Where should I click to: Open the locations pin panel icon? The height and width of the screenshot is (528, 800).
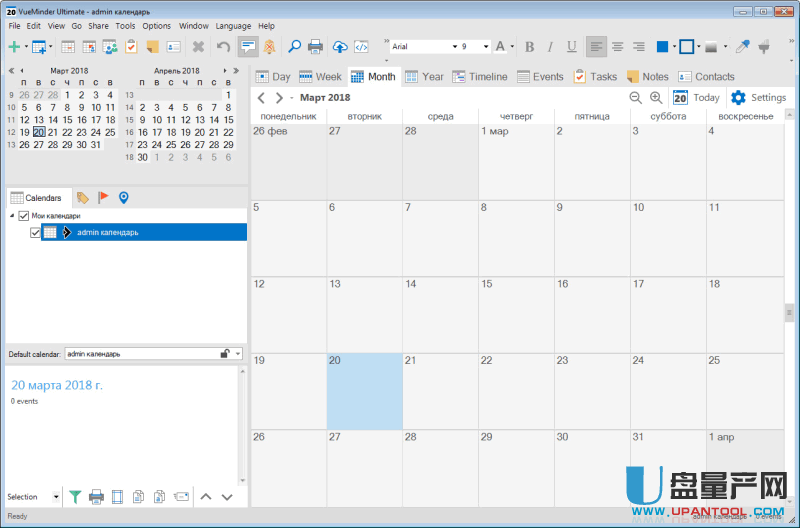124,198
